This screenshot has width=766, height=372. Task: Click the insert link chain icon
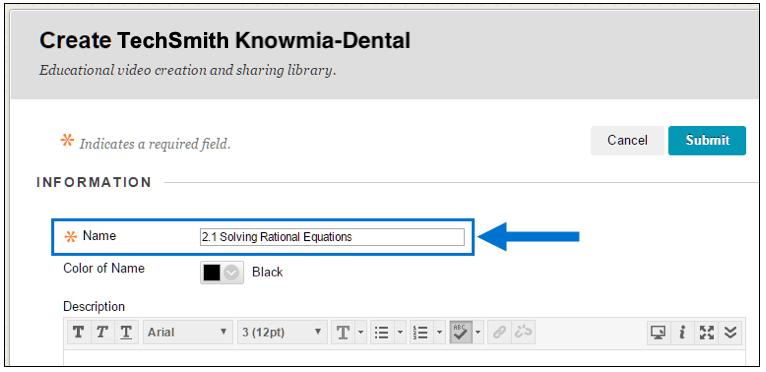[x=499, y=333]
